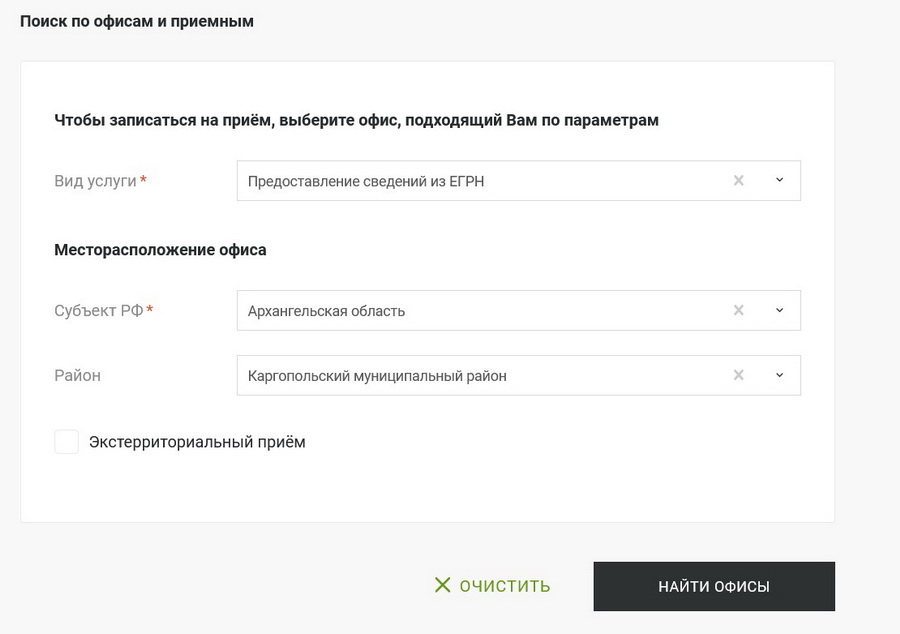Clear the selected Вид услуги value

[738, 180]
